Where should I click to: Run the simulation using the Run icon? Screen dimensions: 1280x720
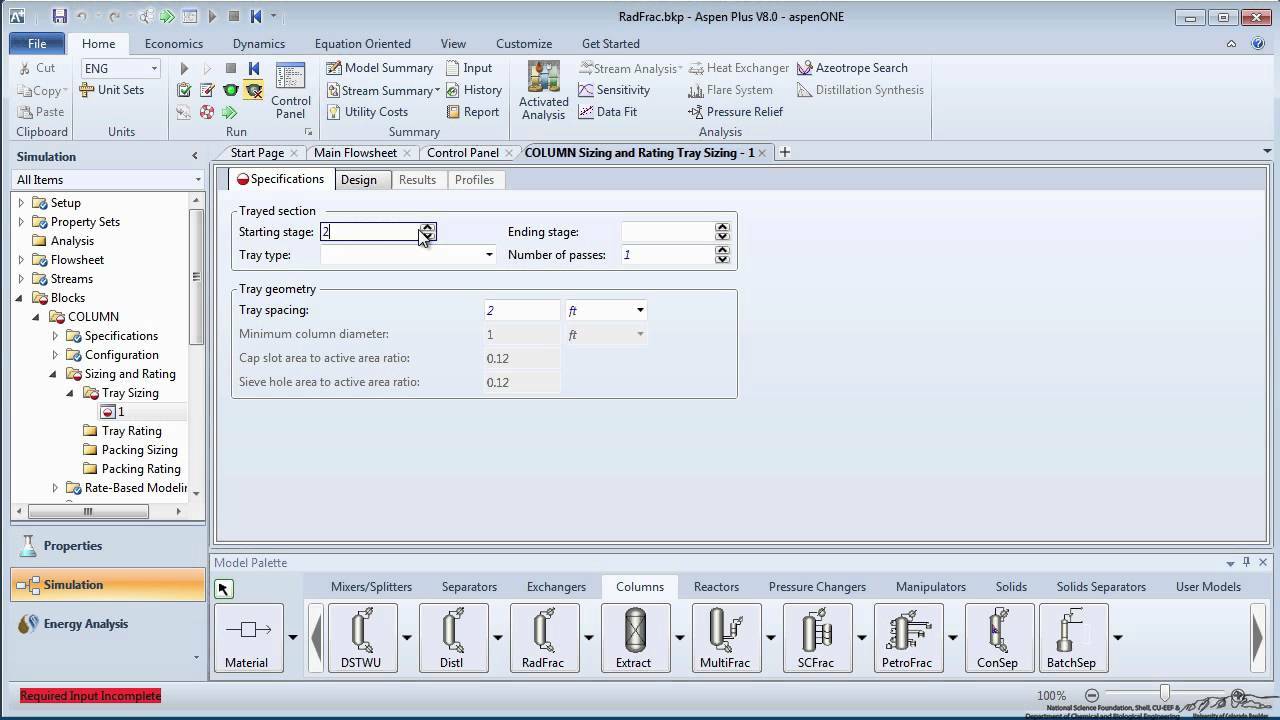[x=184, y=68]
